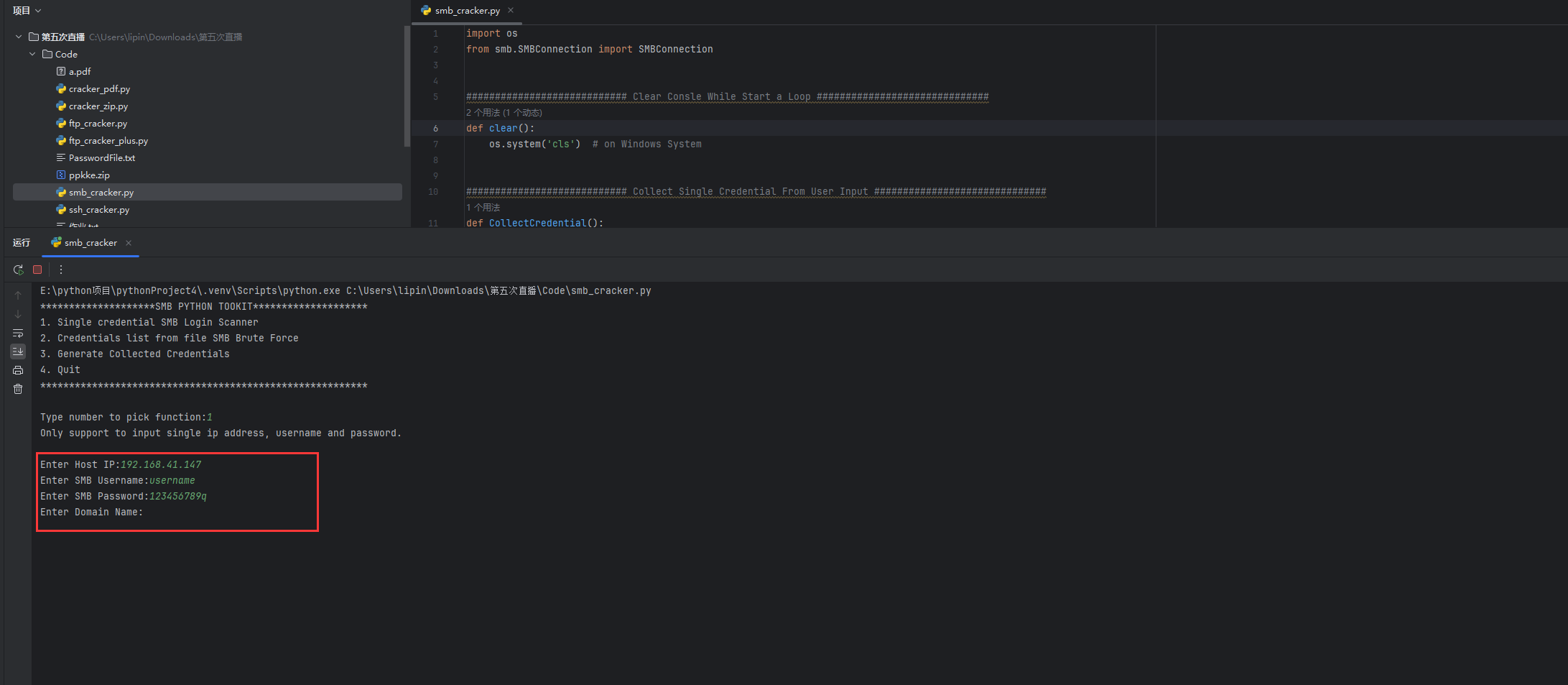Click 'Enter SMB Username:username' line

[118, 480]
